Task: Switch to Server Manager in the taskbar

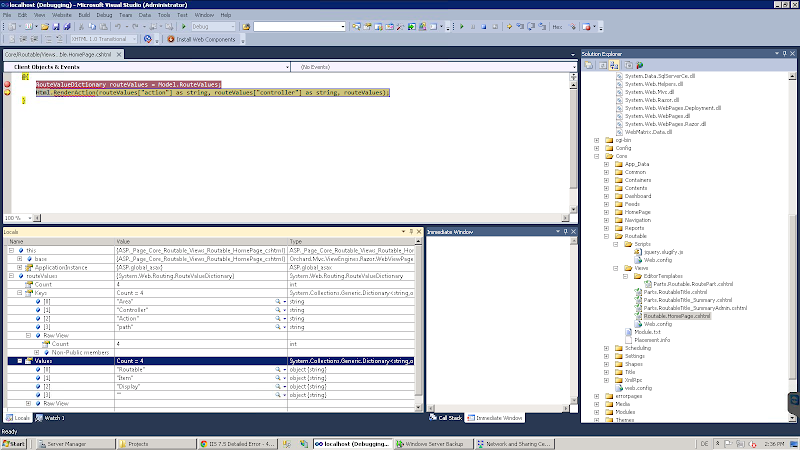Action: 75,444
